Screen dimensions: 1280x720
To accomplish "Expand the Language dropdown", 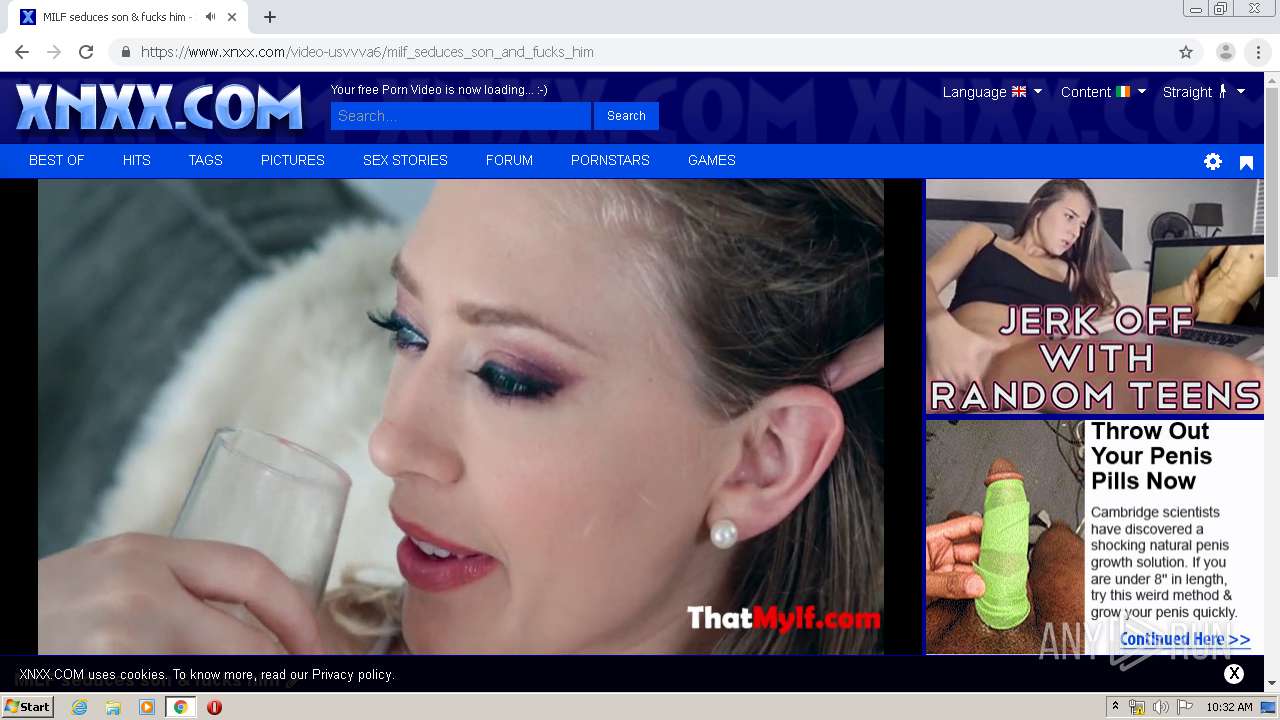I will 992,92.
